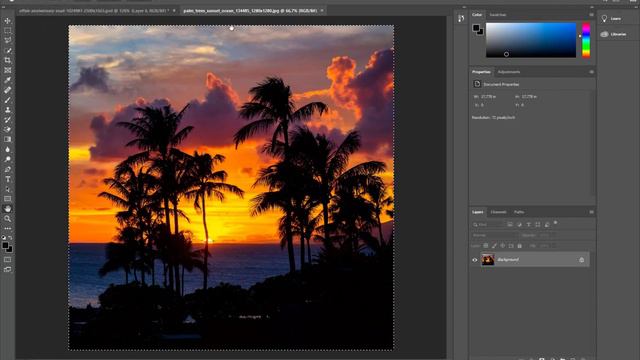Select the Frame tool

(8, 70)
